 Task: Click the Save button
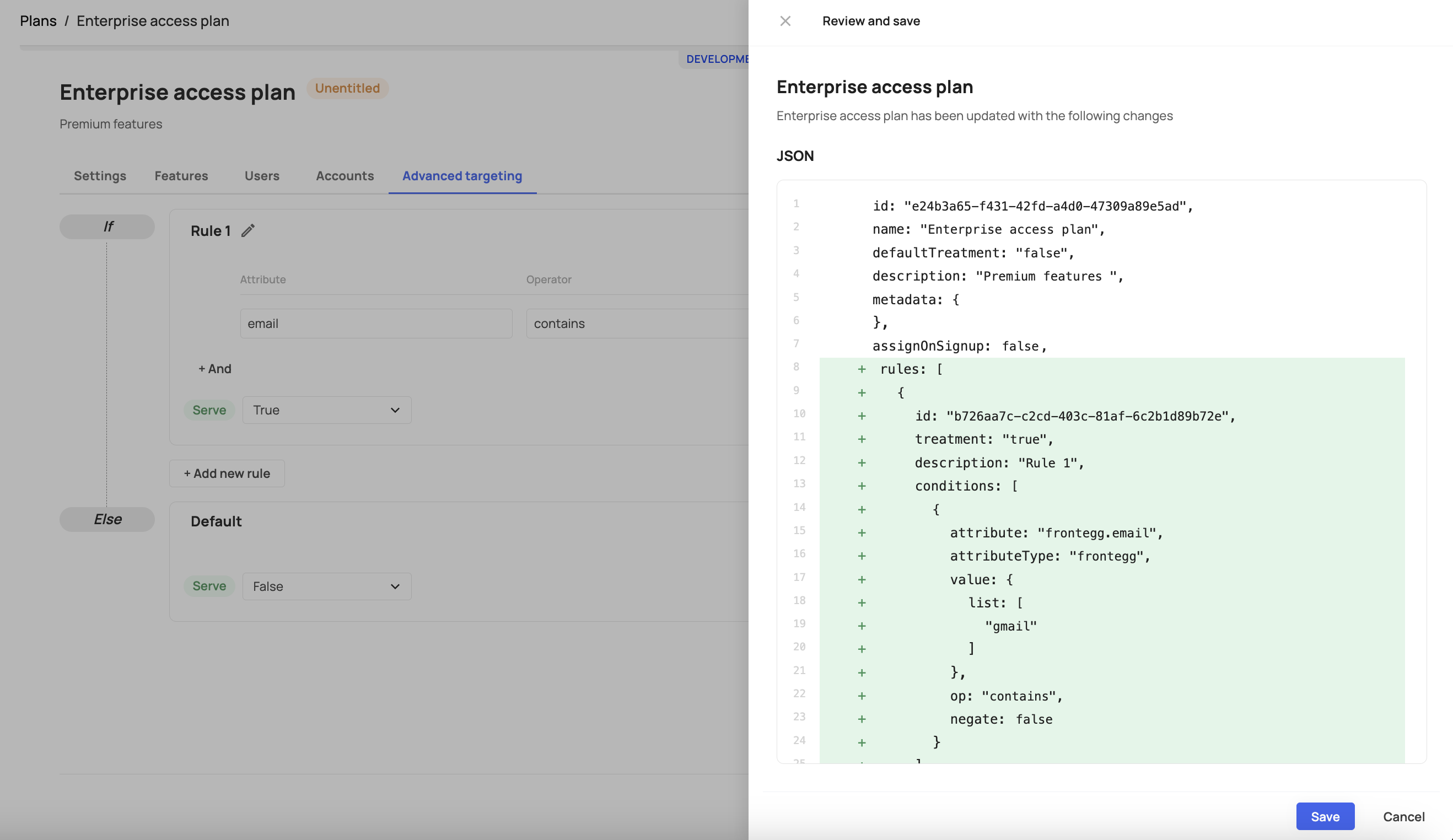[x=1325, y=816]
